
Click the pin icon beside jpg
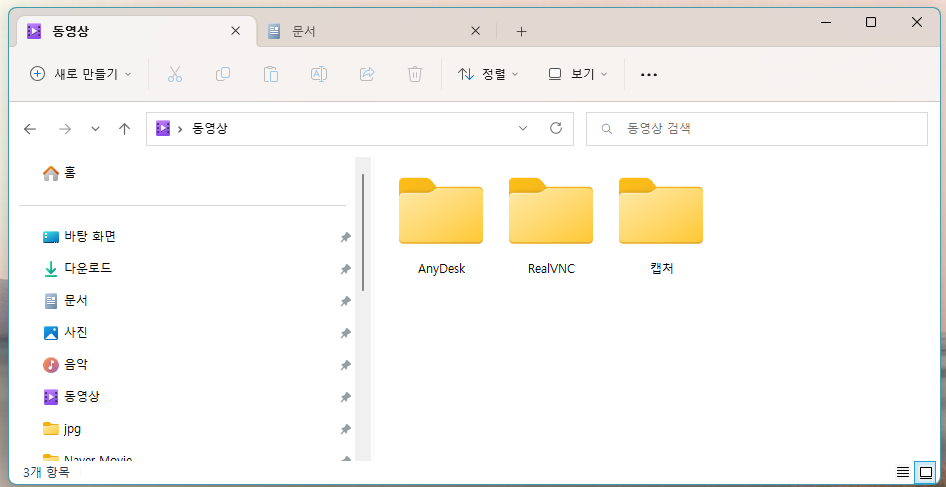[345, 430]
